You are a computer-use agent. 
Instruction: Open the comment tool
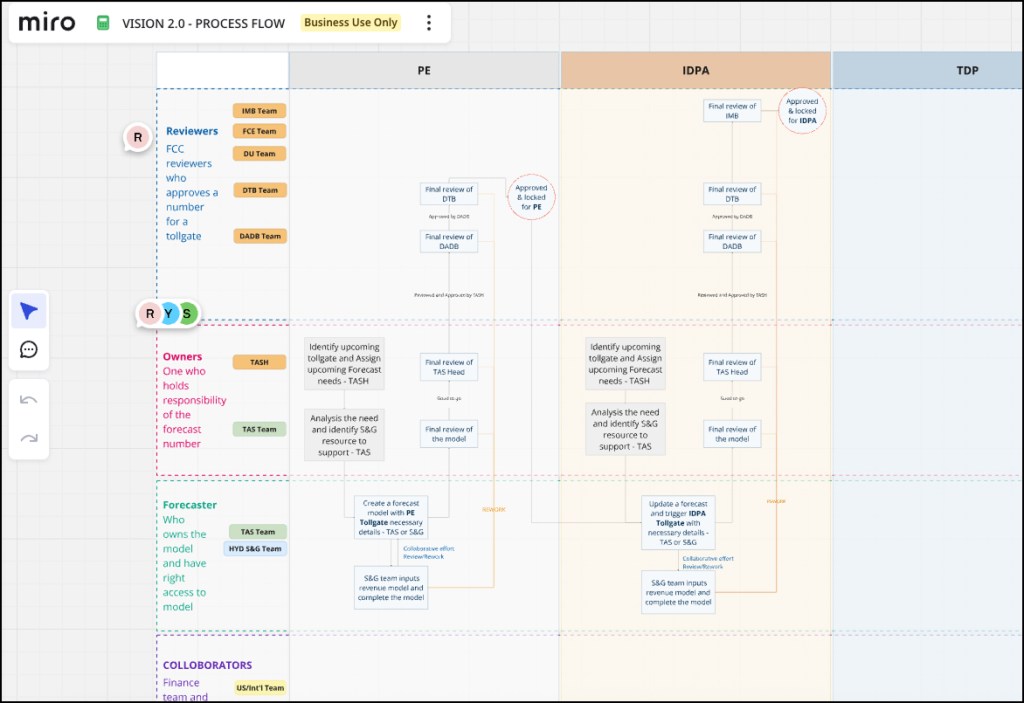click(29, 349)
